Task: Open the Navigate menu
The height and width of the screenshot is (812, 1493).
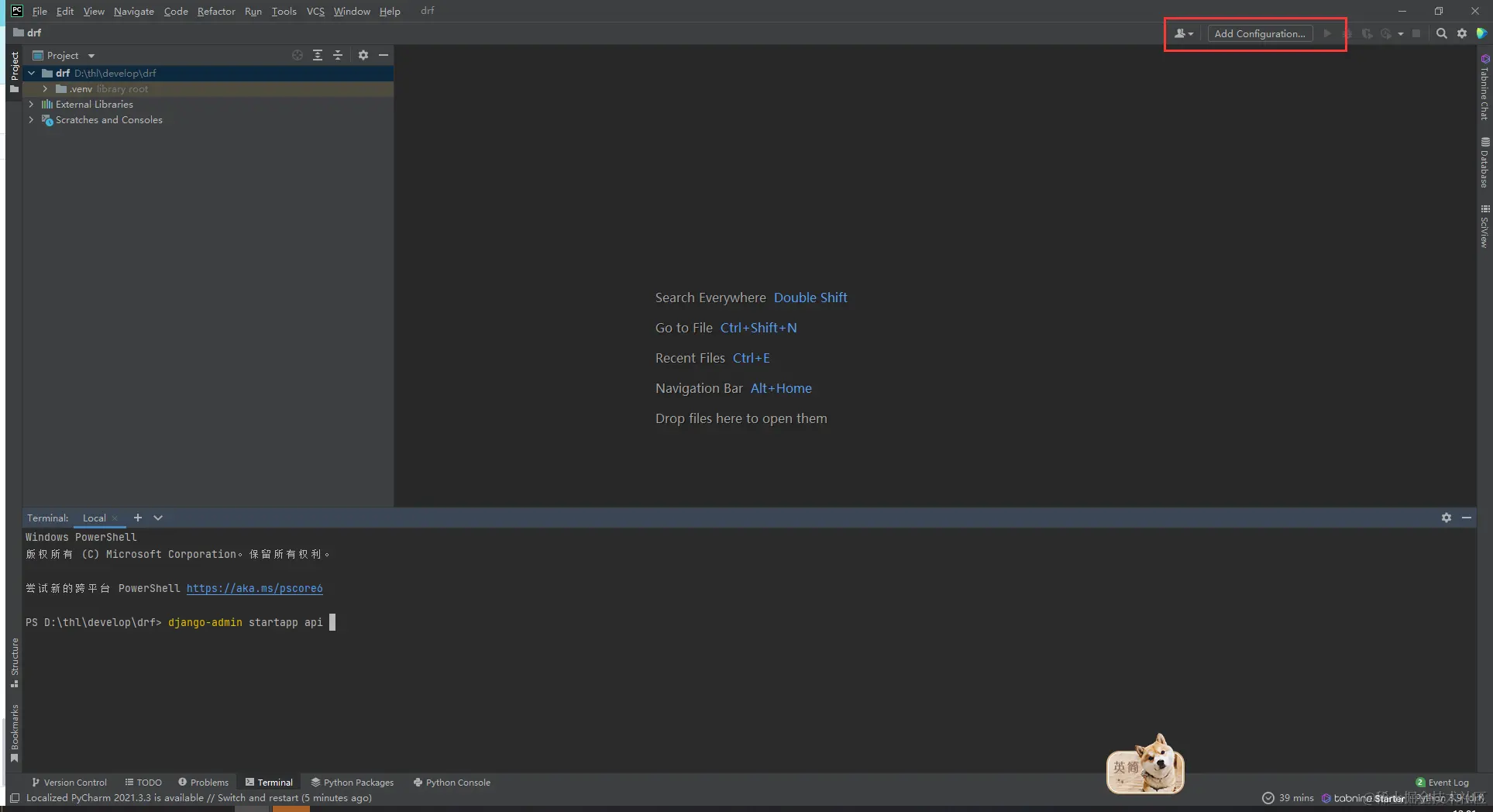Action: pos(134,11)
